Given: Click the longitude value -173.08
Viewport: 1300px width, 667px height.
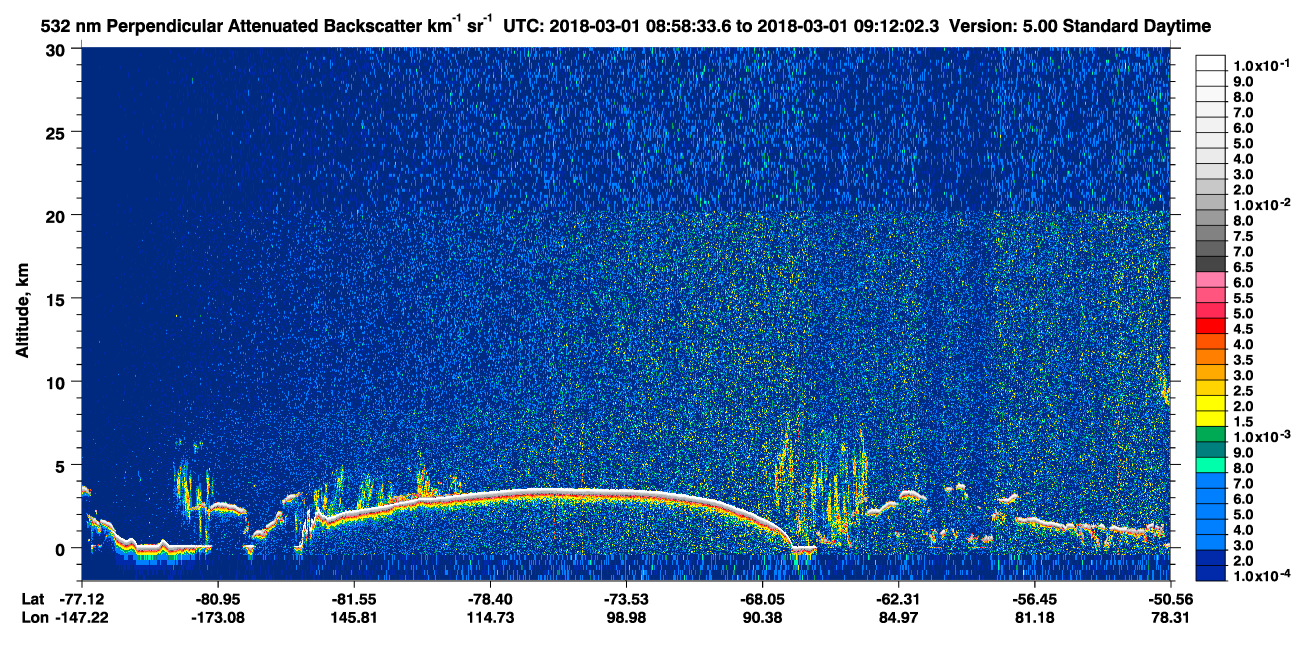Looking at the screenshot, I should click(x=217, y=617).
